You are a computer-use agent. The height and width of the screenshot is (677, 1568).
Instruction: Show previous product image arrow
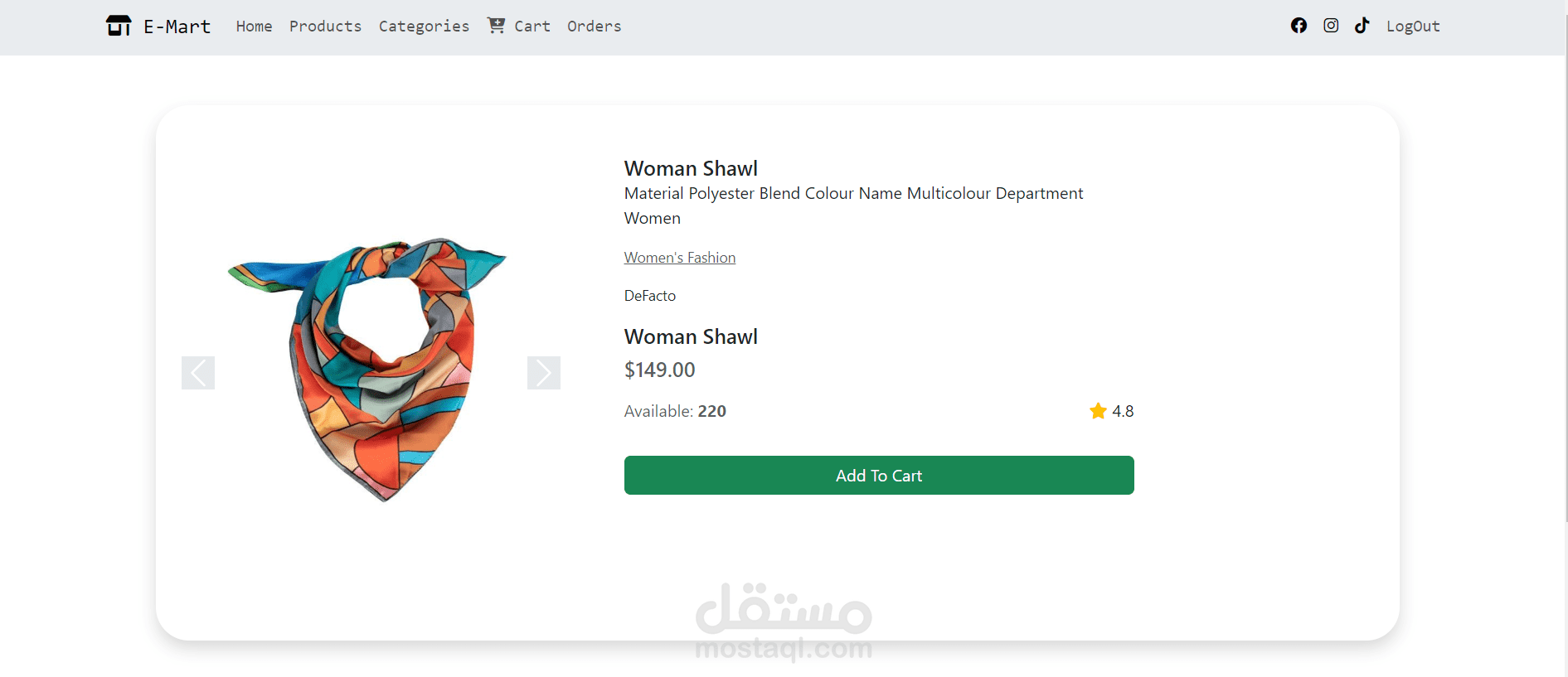tap(198, 373)
